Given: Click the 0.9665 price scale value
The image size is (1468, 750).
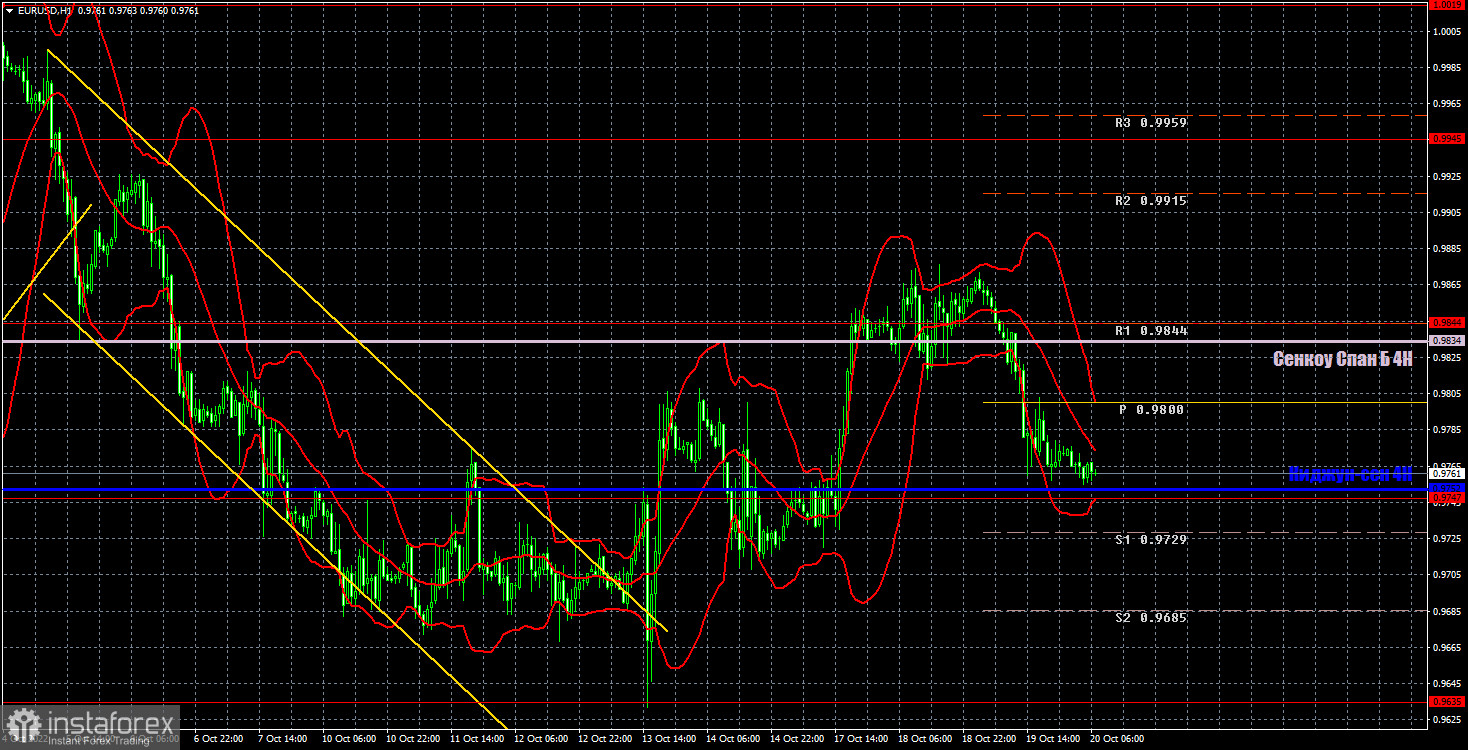Looking at the screenshot, I should coord(1448,647).
